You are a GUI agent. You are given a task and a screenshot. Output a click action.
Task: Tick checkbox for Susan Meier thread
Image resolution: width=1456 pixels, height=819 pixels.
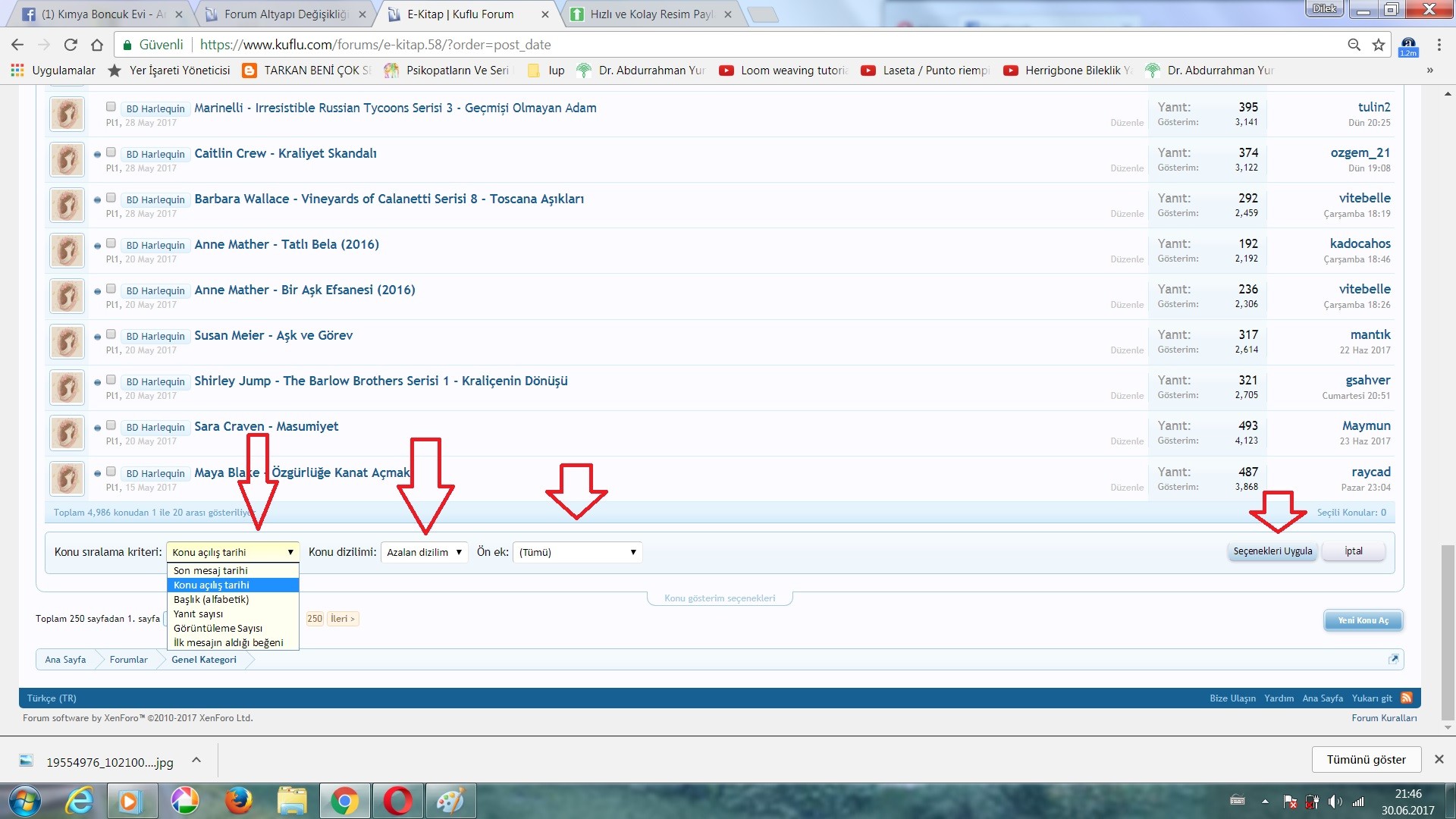point(111,334)
